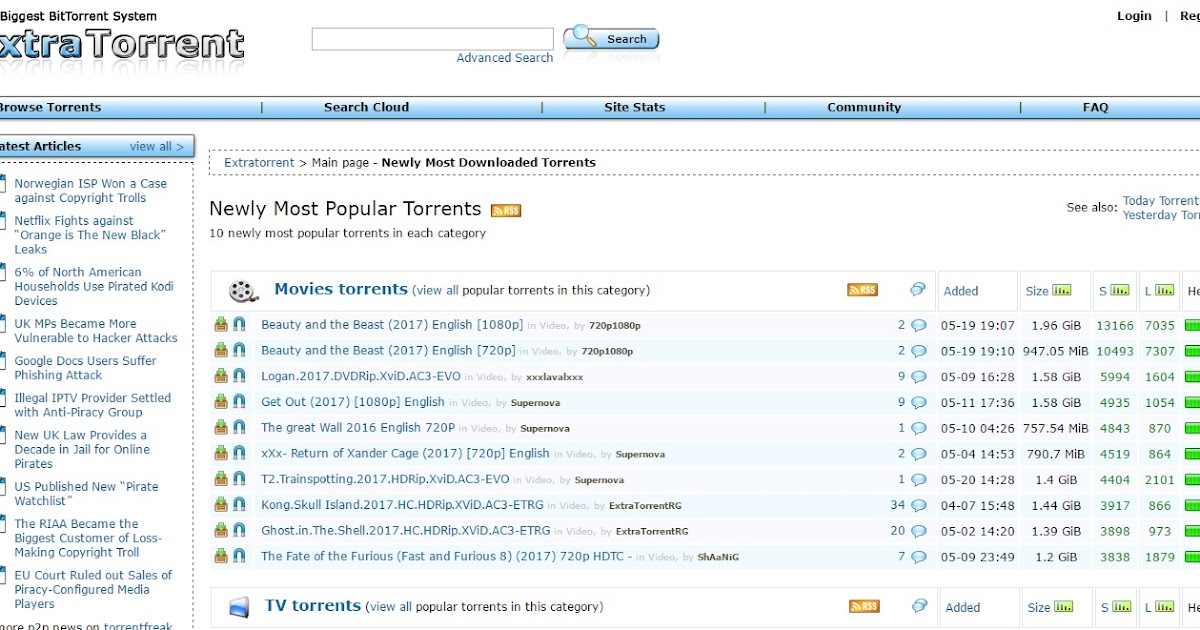Click the comments cloud icon in Movies header row
Screen dimensions: 1200x630
click(917, 288)
